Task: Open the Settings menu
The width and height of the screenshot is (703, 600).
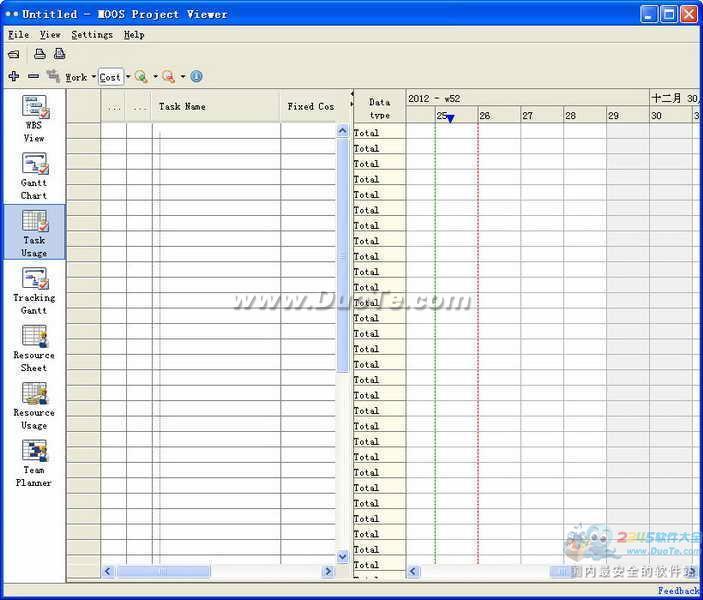Action: tap(92, 35)
